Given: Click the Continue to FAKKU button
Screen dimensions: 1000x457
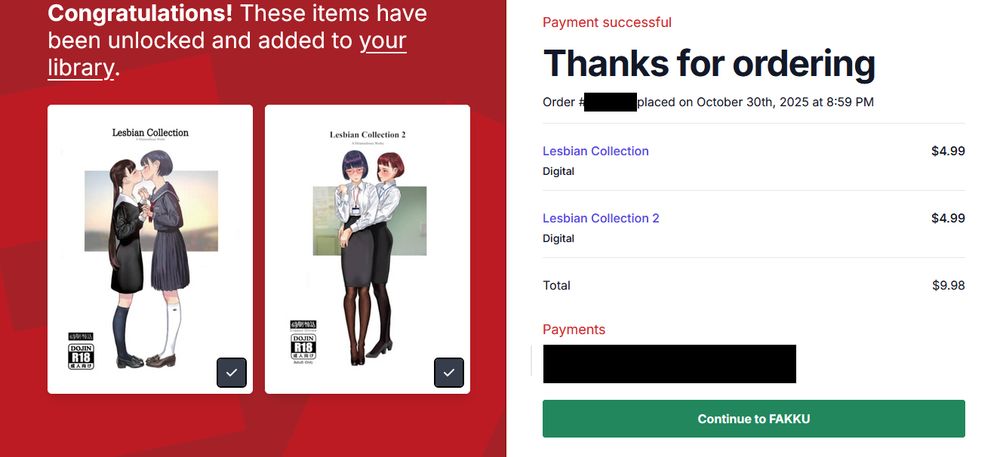Looking at the screenshot, I should 754,419.
